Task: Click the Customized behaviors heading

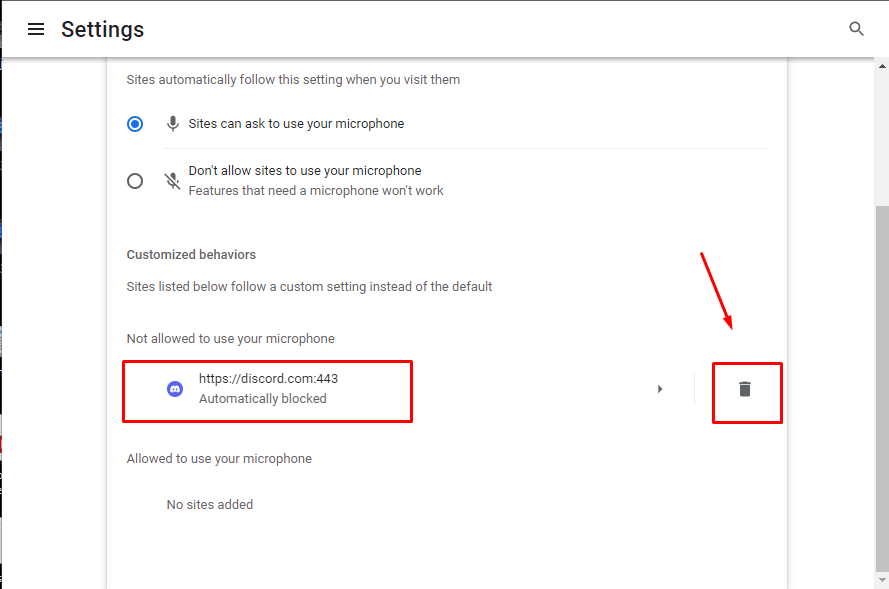Action: (191, 255)
